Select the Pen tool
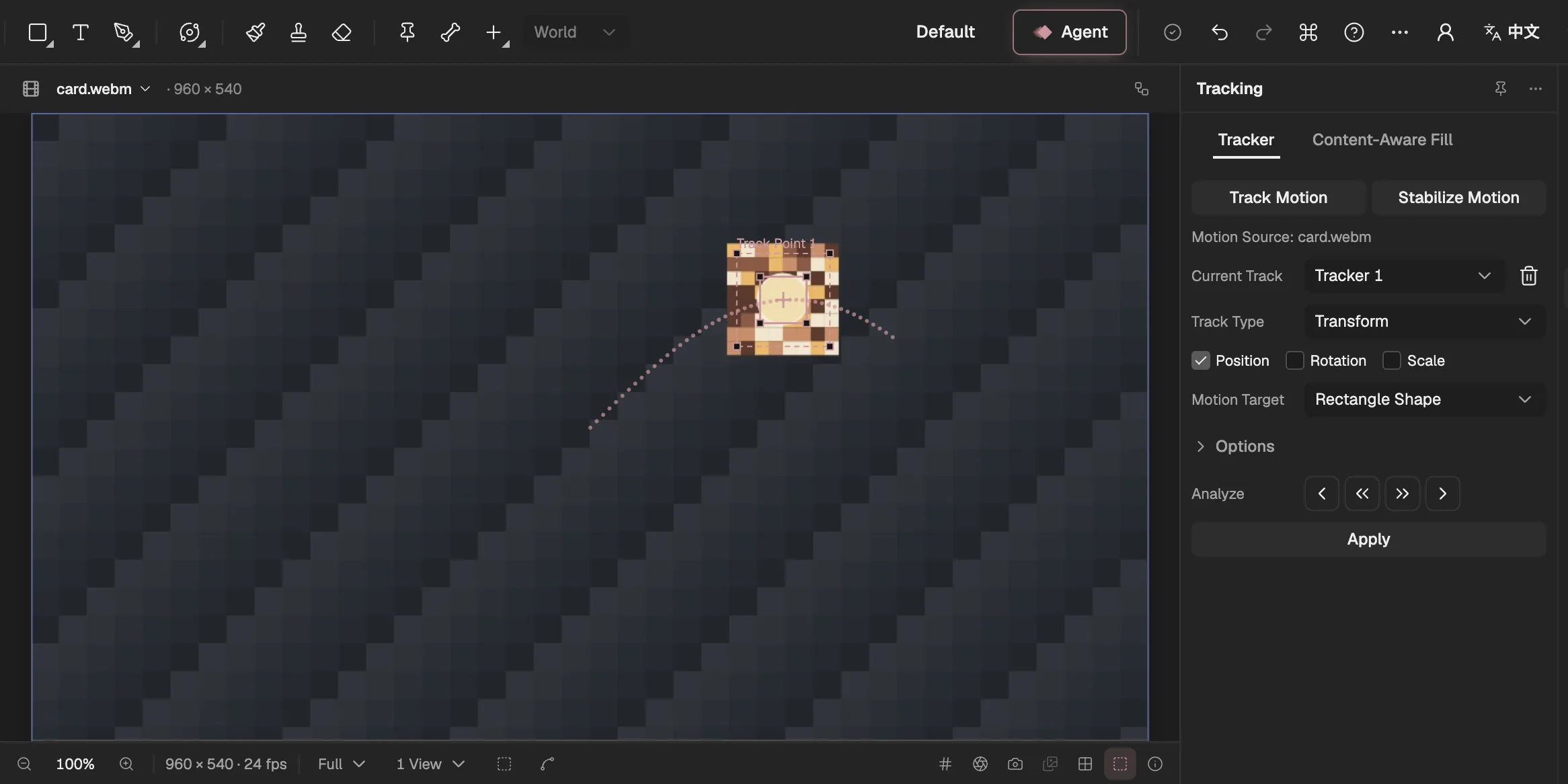The height and width of the screenshot is (784, 1568). click(x=124, y=32)
